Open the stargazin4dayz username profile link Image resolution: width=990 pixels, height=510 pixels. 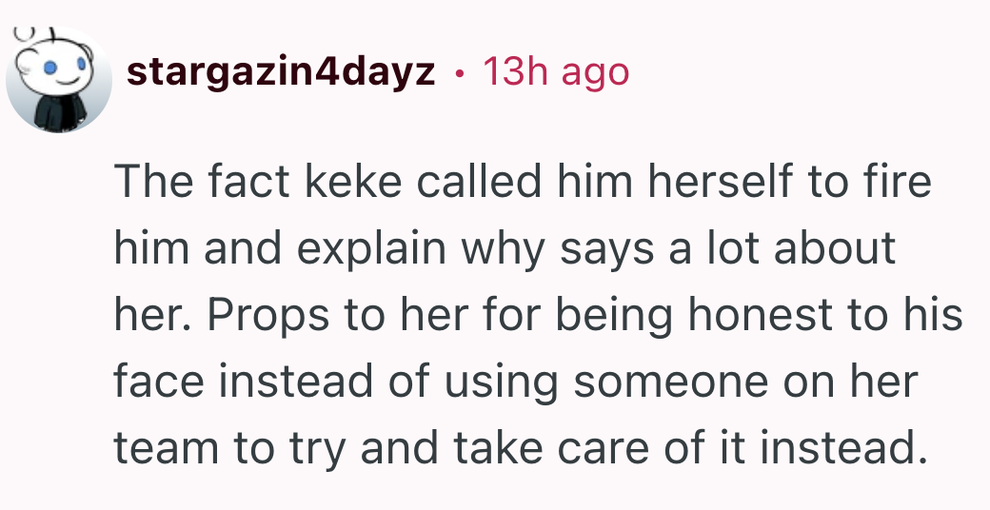pyautogui.click(x=281, y=73)
